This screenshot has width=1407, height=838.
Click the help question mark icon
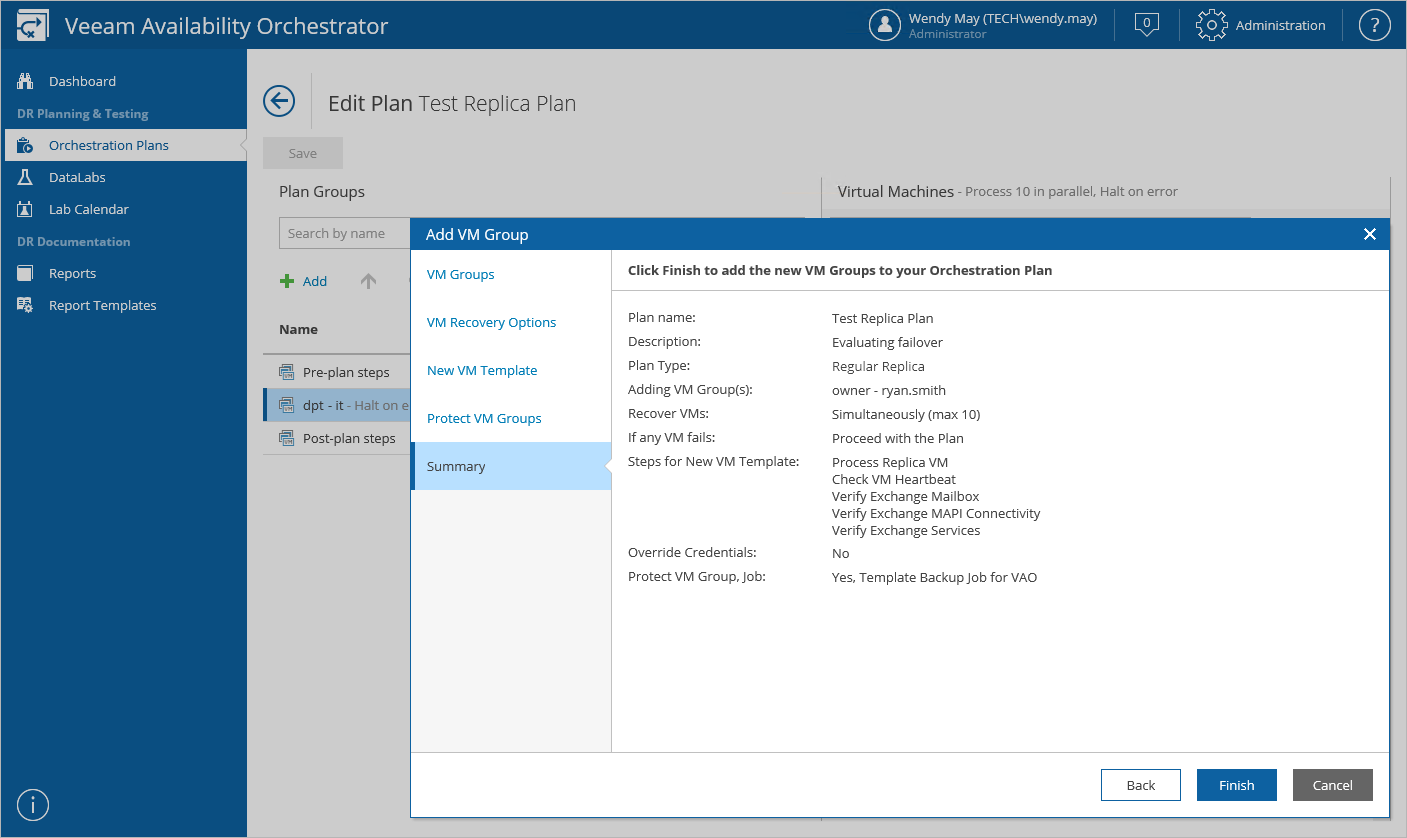1375,25
